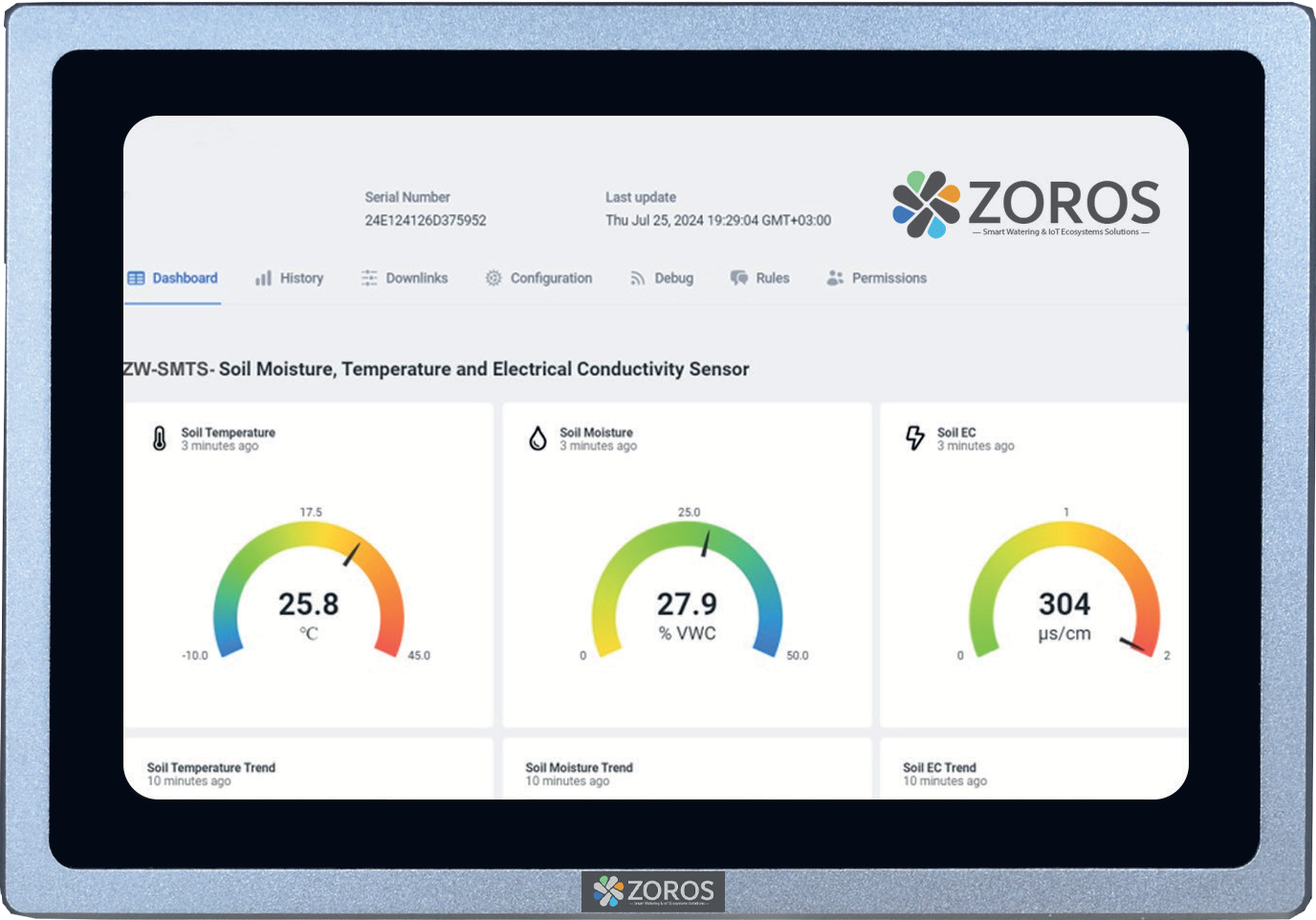Screen dimensions: 1316x920
Task: Click the Soil Moisture Trend section
Action: click(x=579, y=767)
